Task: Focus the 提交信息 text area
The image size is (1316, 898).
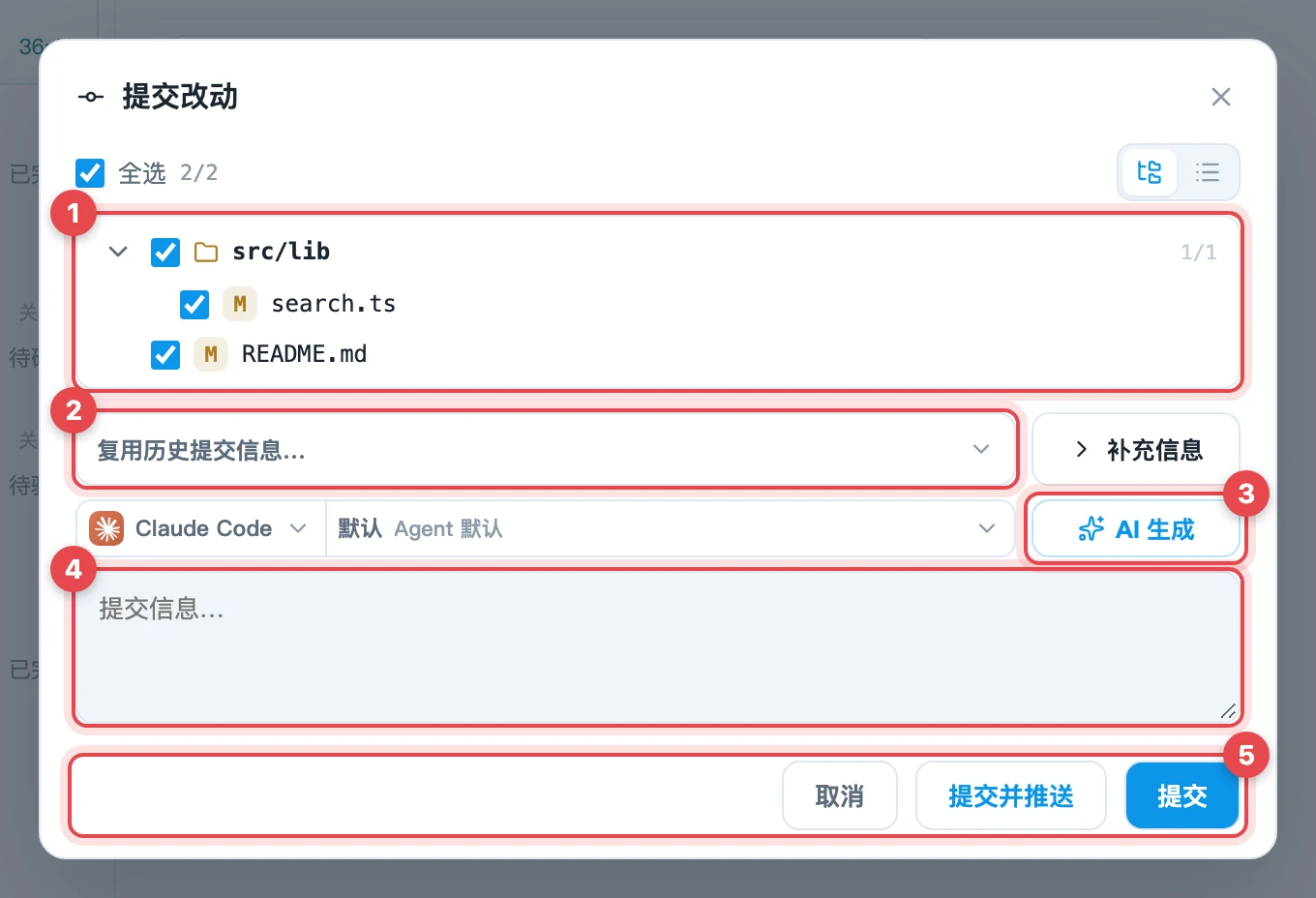Action: [x=658, y=647]
